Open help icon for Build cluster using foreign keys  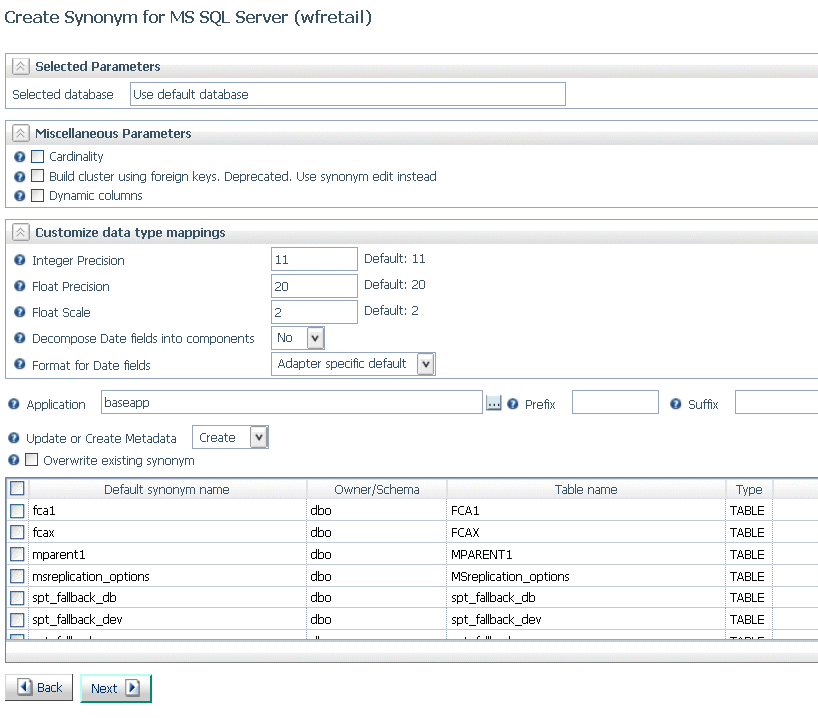click(x=19, y=176)
